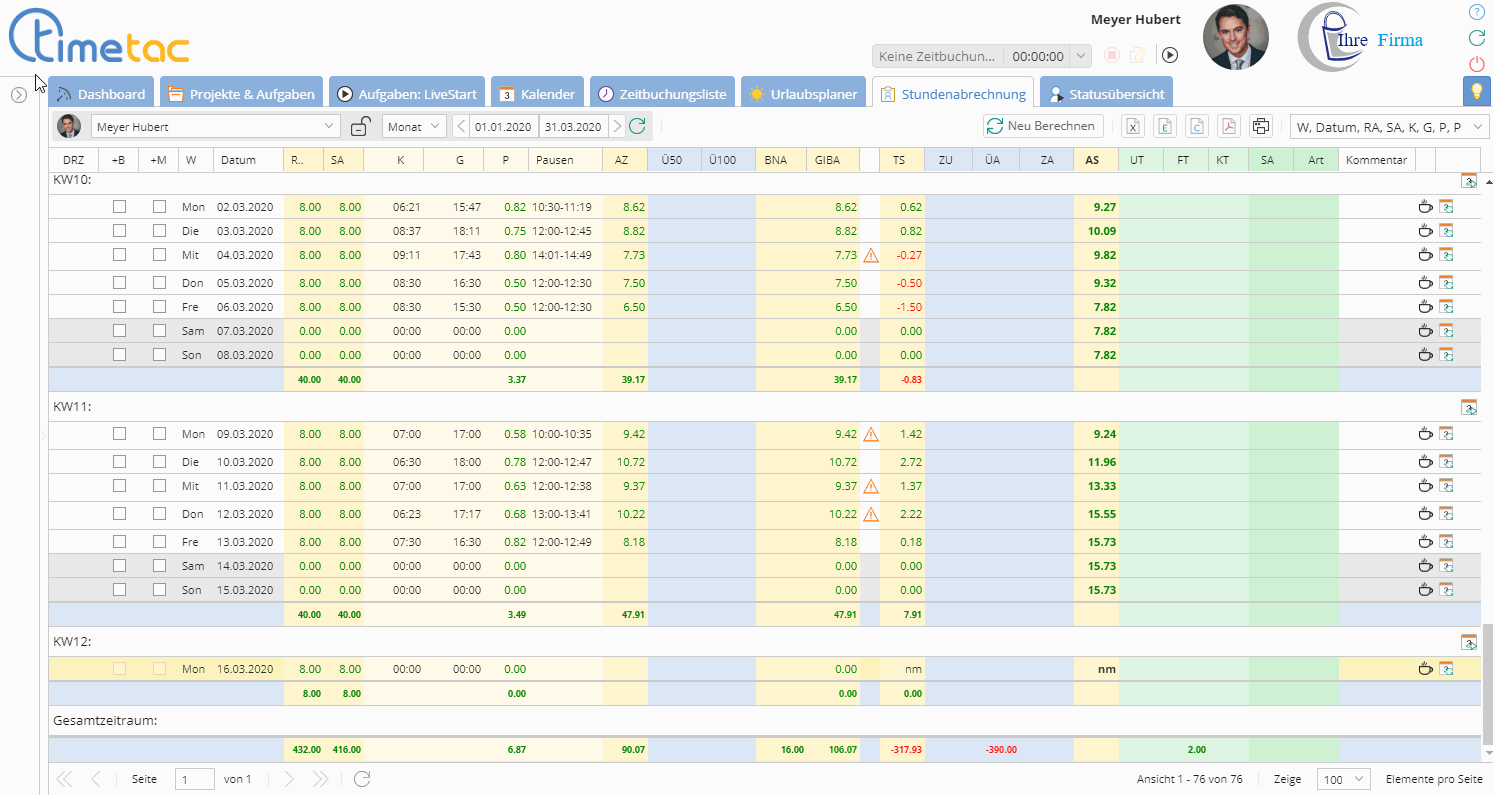Tick the +M checkbox for 09.03.2020
Screen dimensions: 1493x795
click(x=159, y=434)
